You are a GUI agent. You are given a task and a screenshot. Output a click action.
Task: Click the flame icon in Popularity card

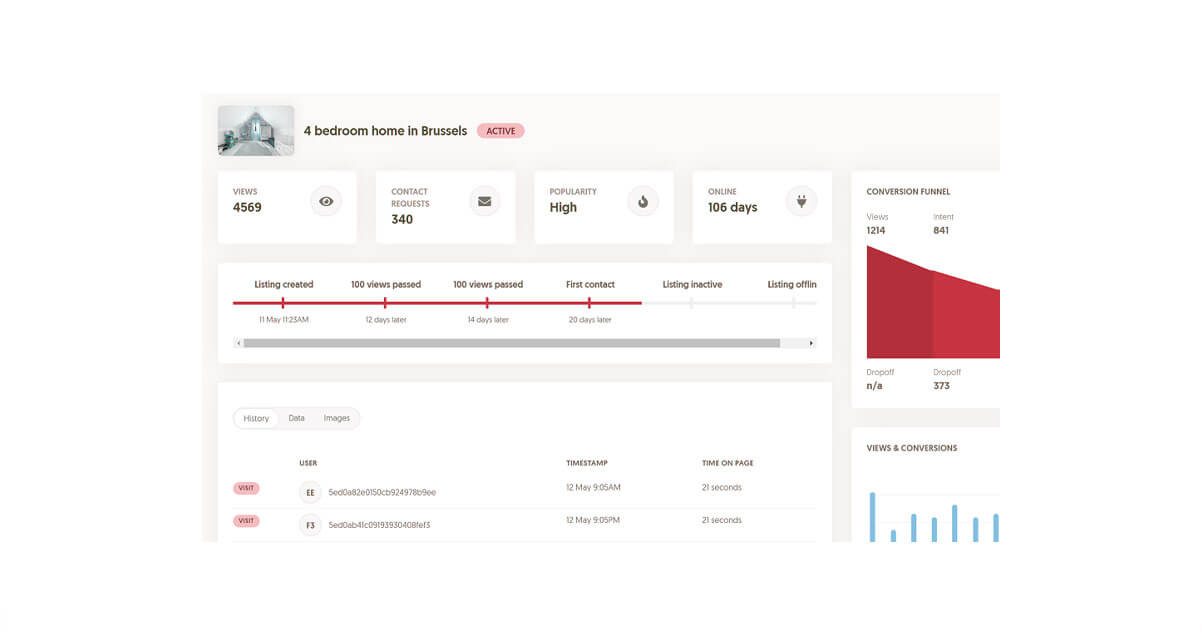(643, 201)
